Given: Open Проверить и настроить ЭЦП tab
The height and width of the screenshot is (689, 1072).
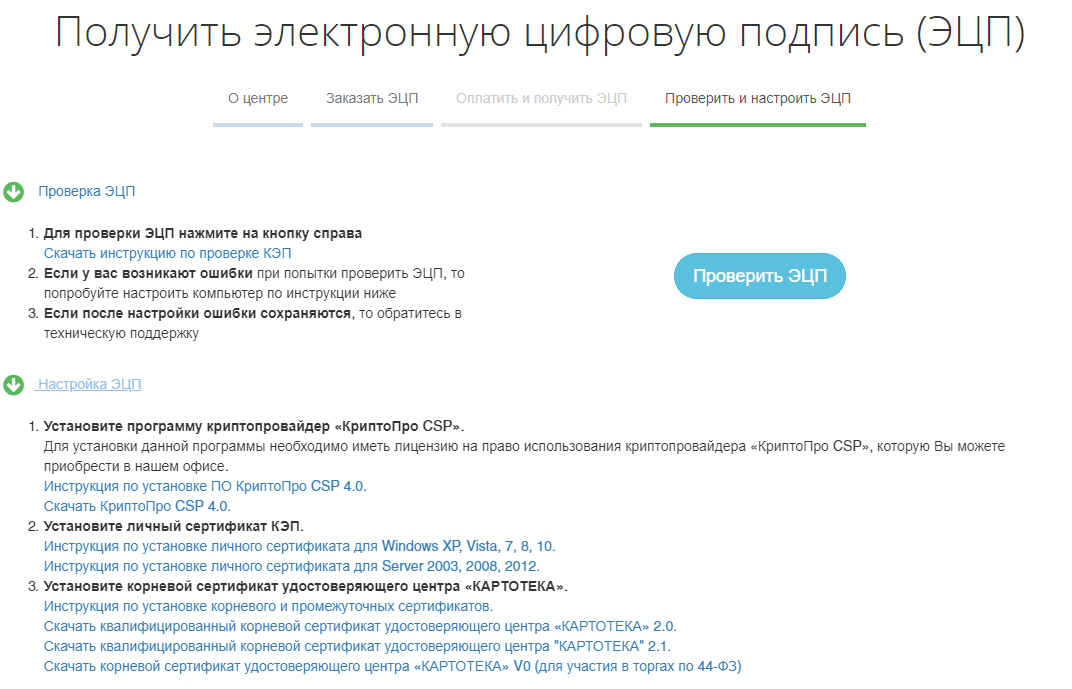Looking at the screenshot, I should tap(758, 98).
